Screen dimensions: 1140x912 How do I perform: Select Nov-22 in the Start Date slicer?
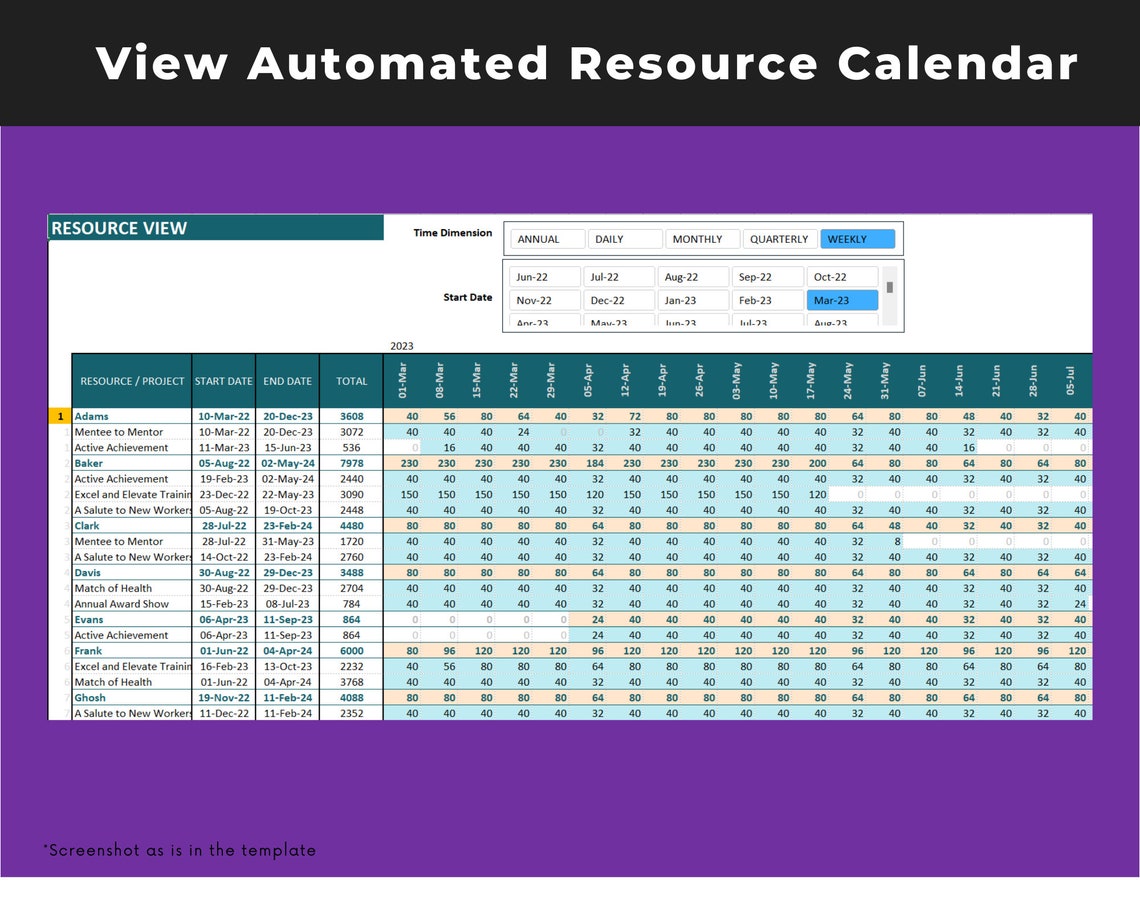(545, 300)
